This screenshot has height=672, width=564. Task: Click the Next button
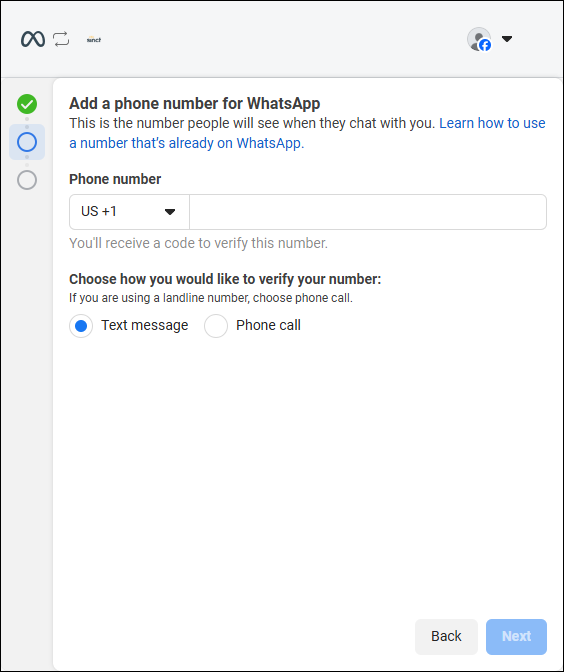(516, 636)
